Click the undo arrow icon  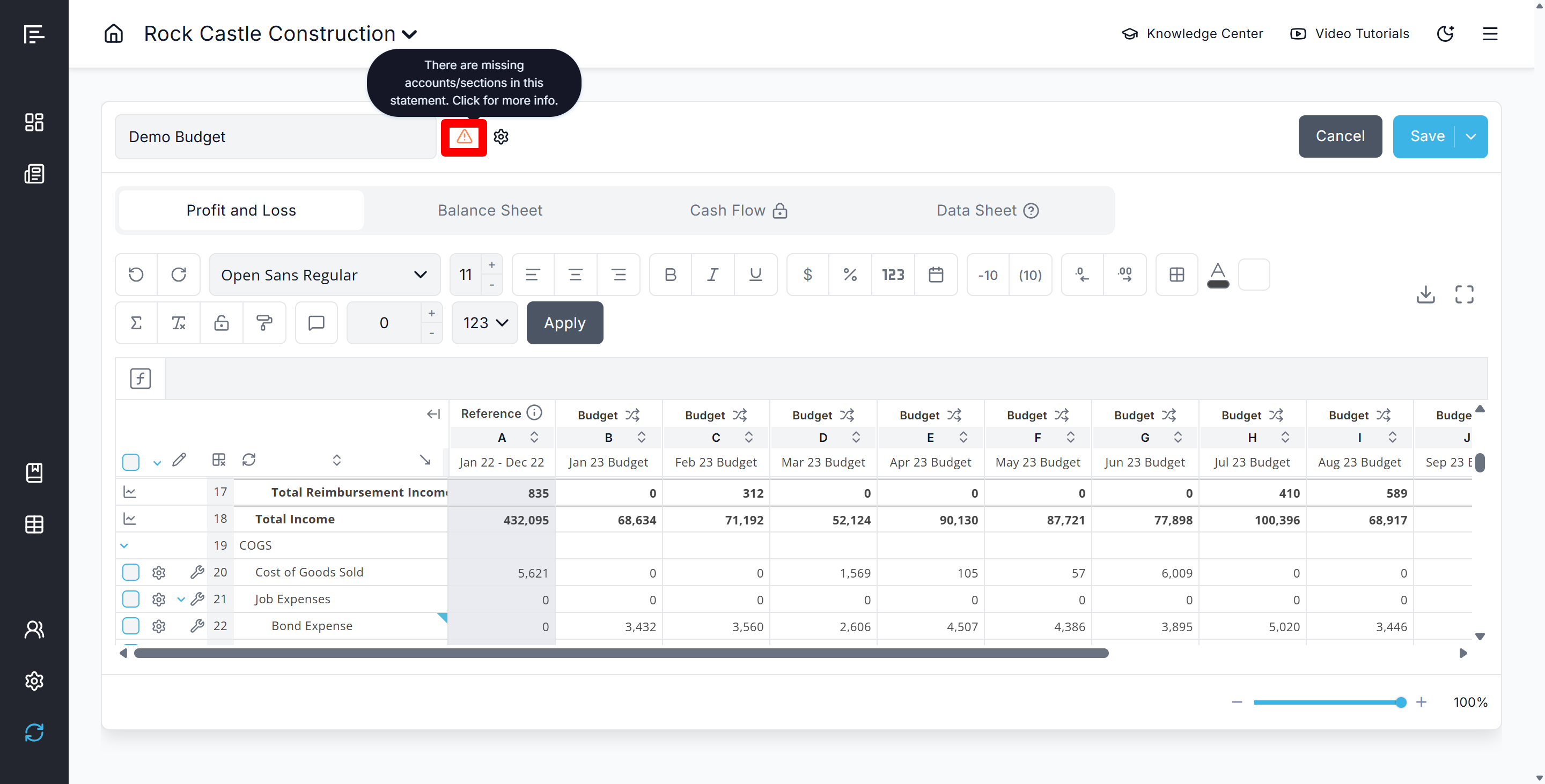pos(136,275)
